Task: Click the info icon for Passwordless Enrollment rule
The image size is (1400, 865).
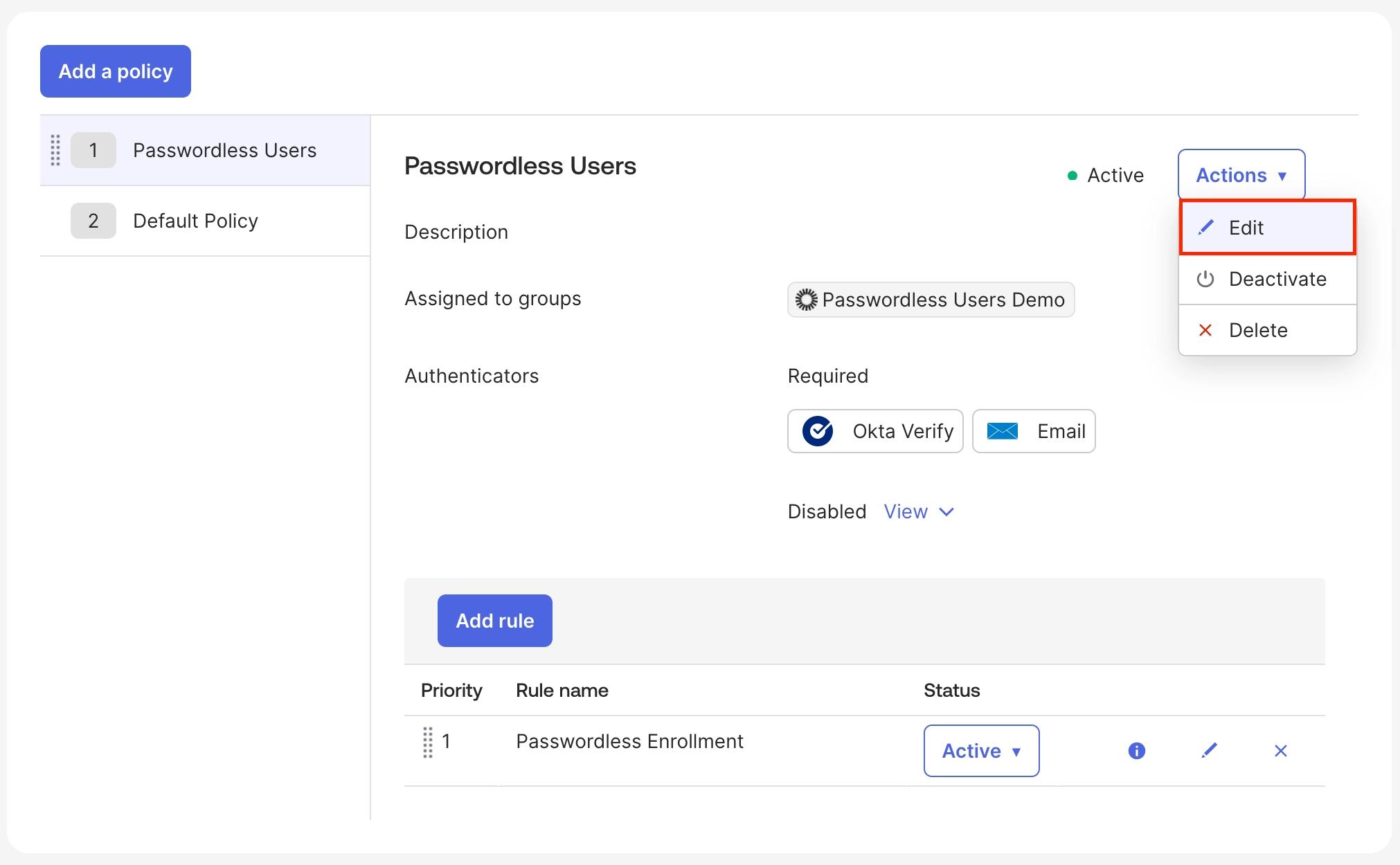Action: click(1136, 751)
